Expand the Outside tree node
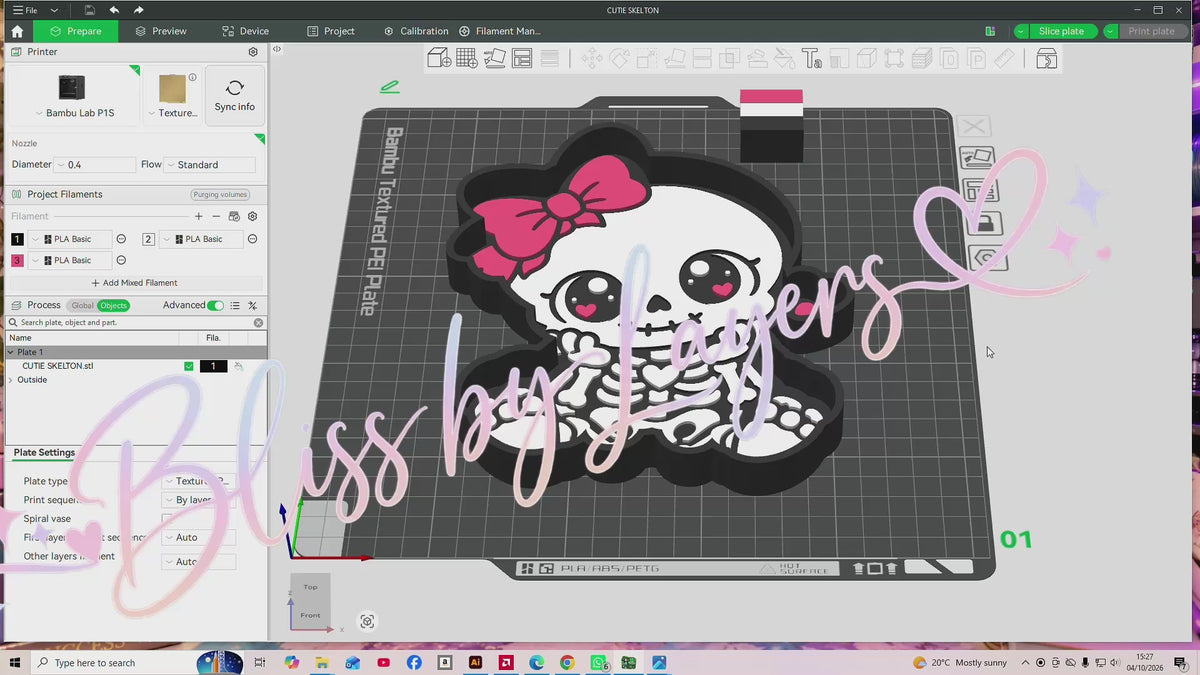The image size is (1200, 675). 11,380
